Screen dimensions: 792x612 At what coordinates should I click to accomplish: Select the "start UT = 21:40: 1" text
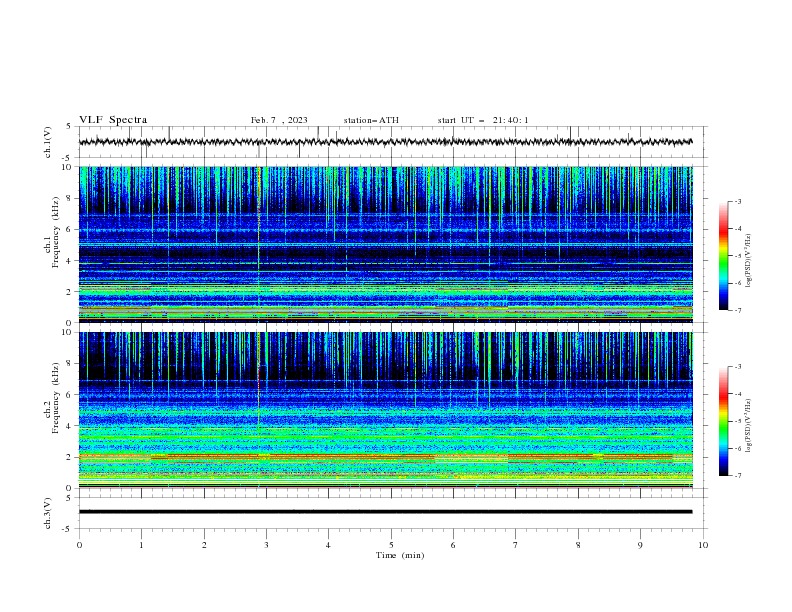pyautogui.click(x=483, y=120)
